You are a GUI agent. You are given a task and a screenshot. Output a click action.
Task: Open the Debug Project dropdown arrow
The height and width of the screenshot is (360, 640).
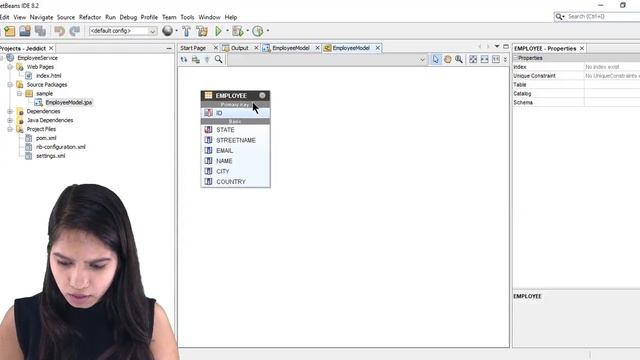pos(247,31)
